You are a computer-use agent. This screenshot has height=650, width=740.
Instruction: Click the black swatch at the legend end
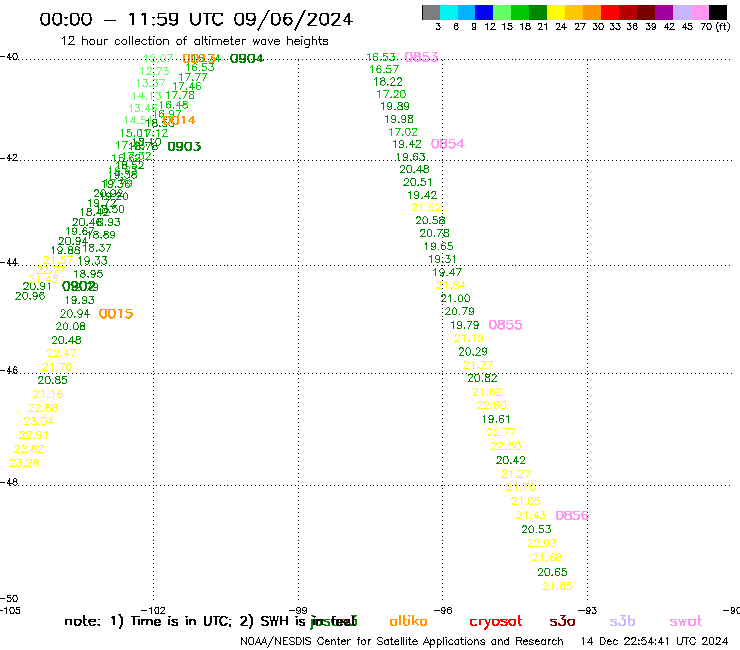717,12
